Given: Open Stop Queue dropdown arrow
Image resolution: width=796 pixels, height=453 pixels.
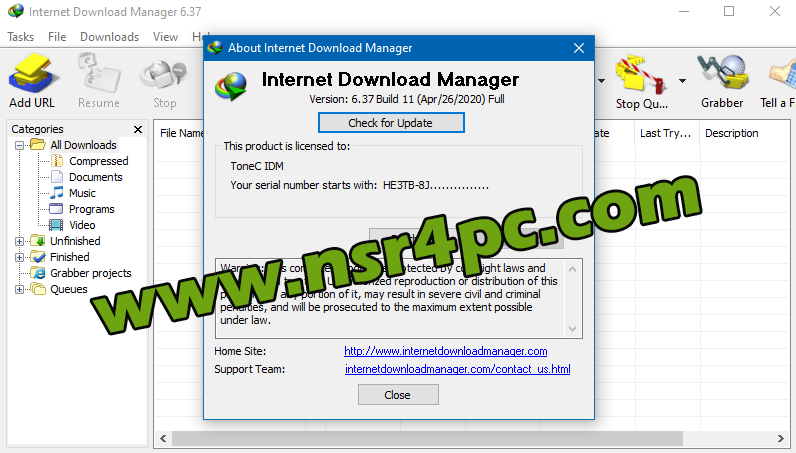Looking at the screenshot, I should [x=682, y=81].
